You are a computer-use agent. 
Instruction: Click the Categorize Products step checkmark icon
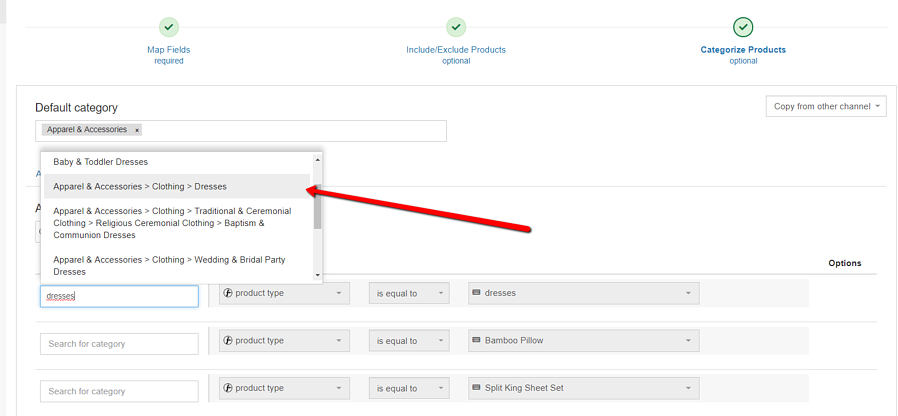pyautogui.click(x=743, y=27)
